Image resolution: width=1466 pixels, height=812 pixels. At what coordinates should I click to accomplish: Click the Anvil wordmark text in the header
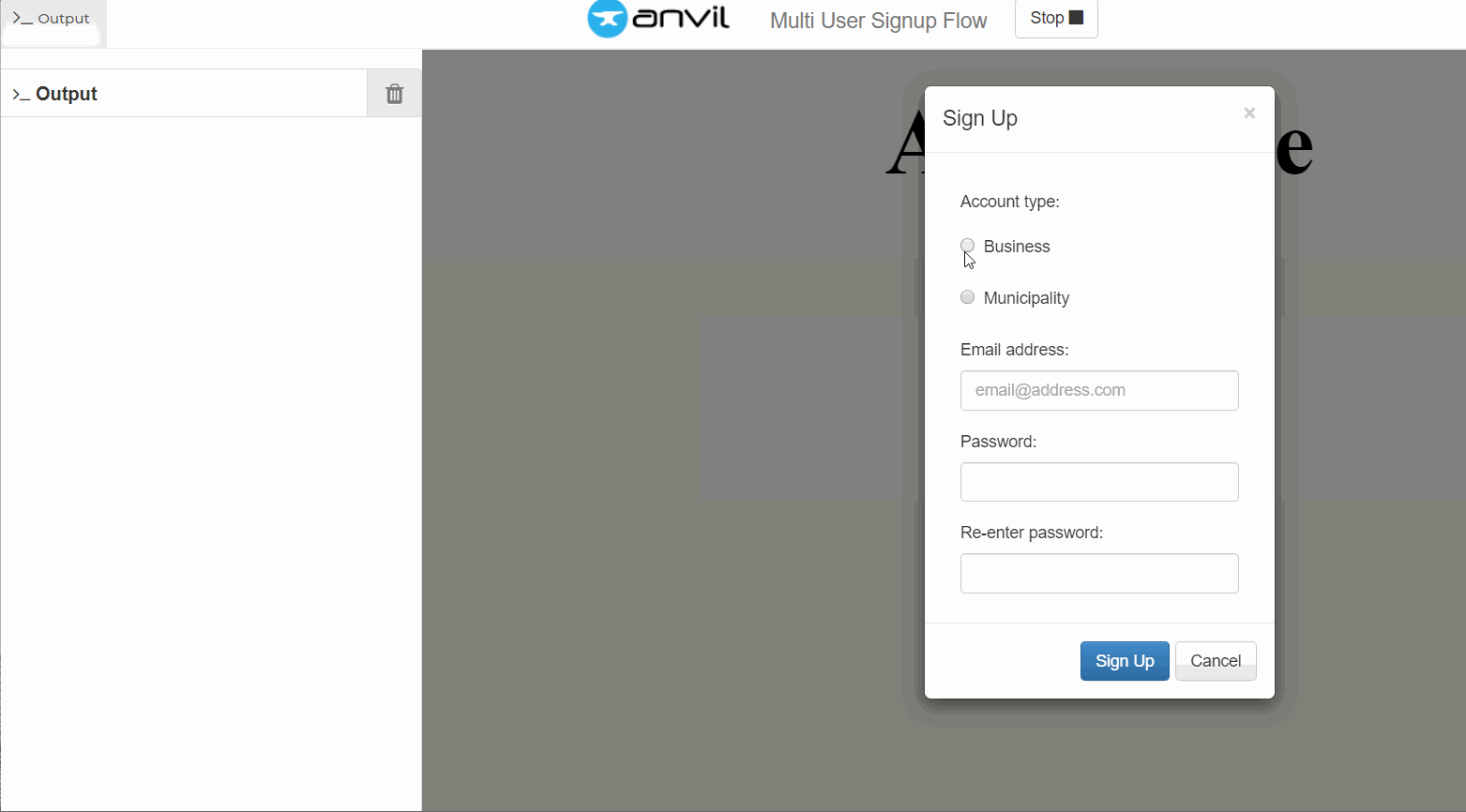(681, 18)
